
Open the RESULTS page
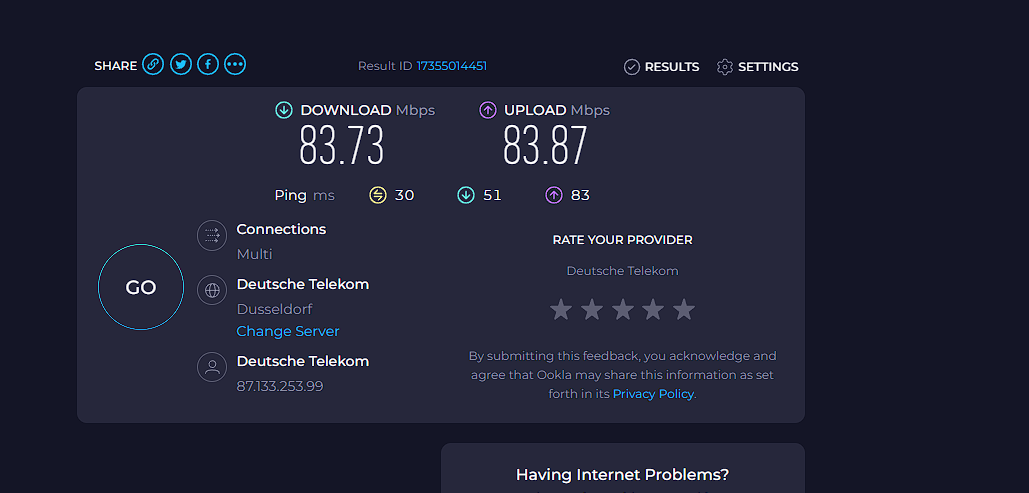pos(662,67)
